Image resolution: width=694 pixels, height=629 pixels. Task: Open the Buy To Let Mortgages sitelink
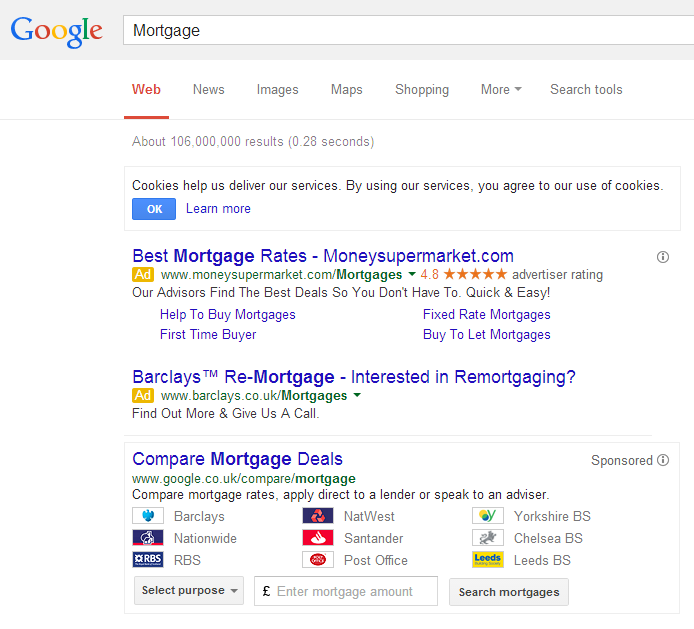486,334
